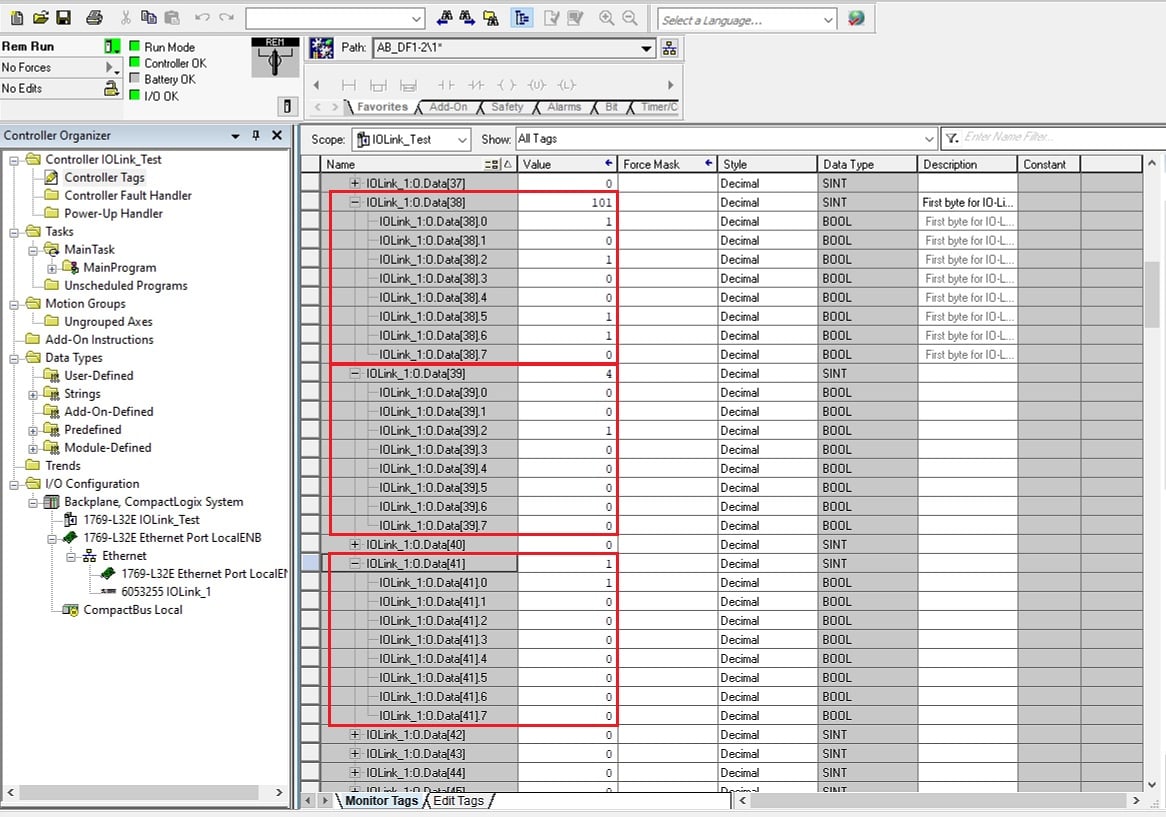Select the Safety instruction tab
The image size is (1166, 817).
tap(506, 107)
